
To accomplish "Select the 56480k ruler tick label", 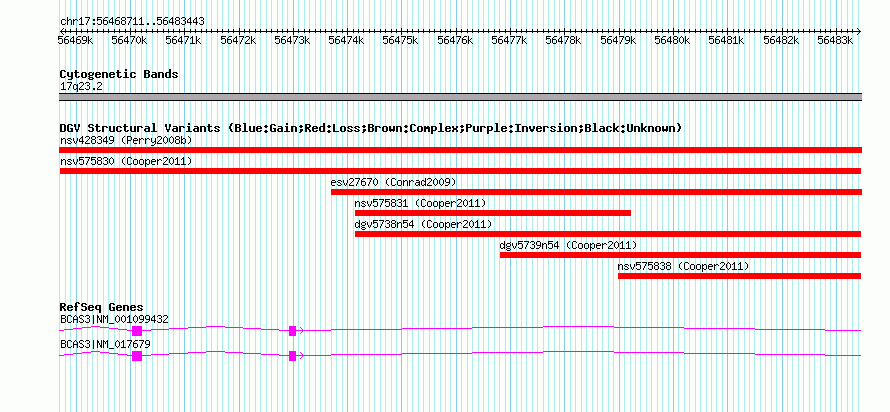I will coord(673,40).
